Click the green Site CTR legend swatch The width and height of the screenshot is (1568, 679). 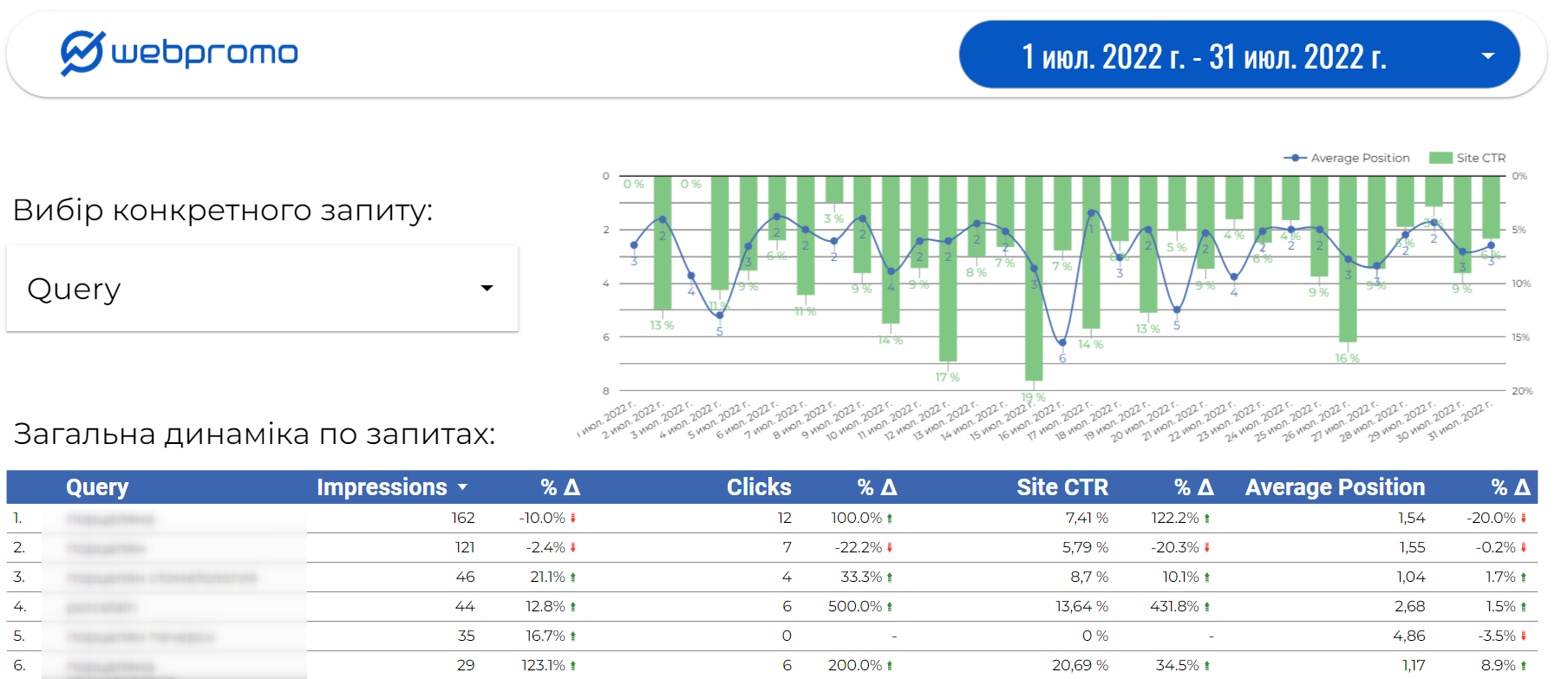[x=1441, y=158]
